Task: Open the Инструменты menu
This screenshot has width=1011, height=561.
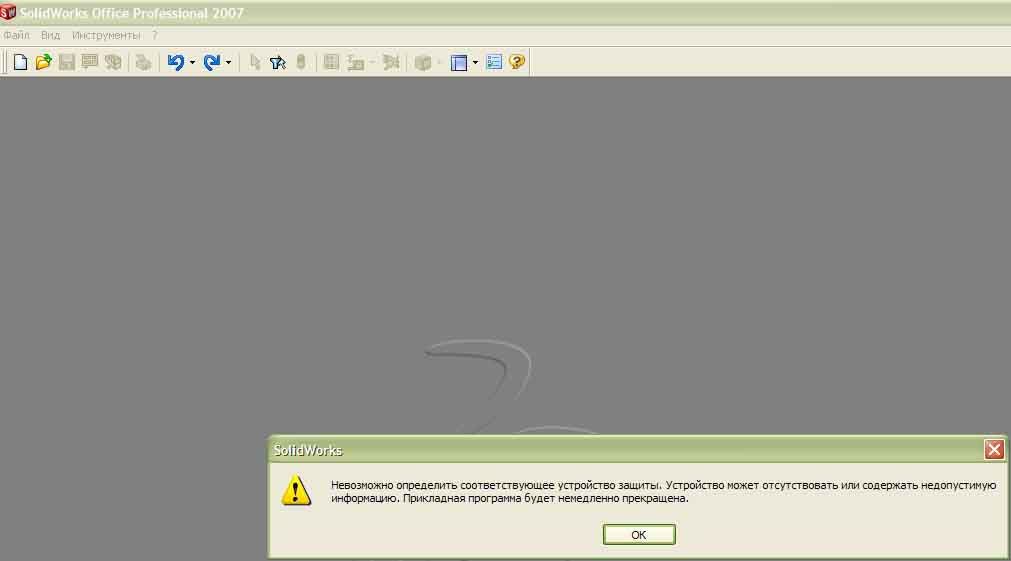Action: coord(106,35)
